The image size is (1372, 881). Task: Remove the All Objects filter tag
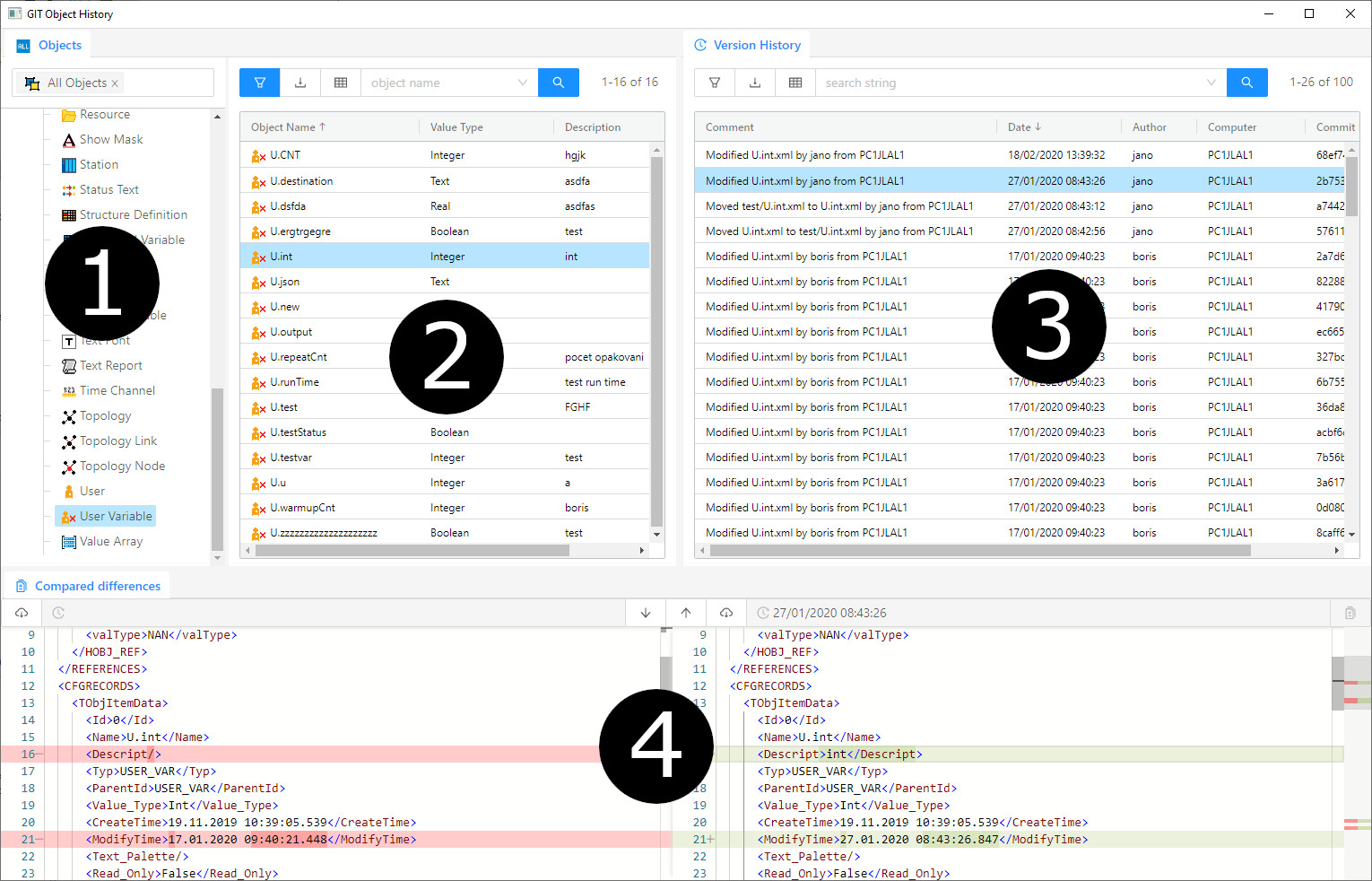click(115, 83)
